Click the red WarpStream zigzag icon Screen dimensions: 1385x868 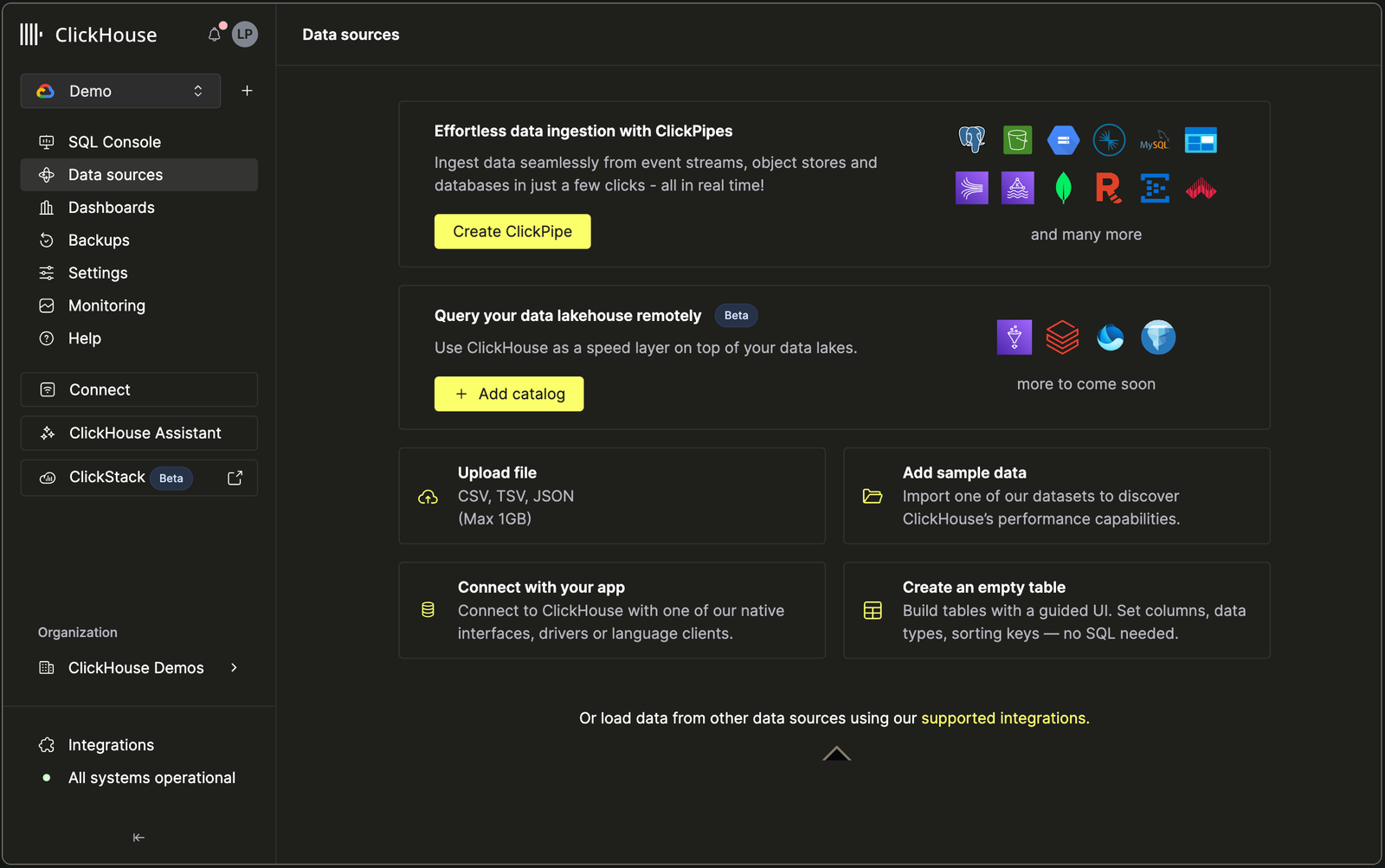[x=1201, y=189]
